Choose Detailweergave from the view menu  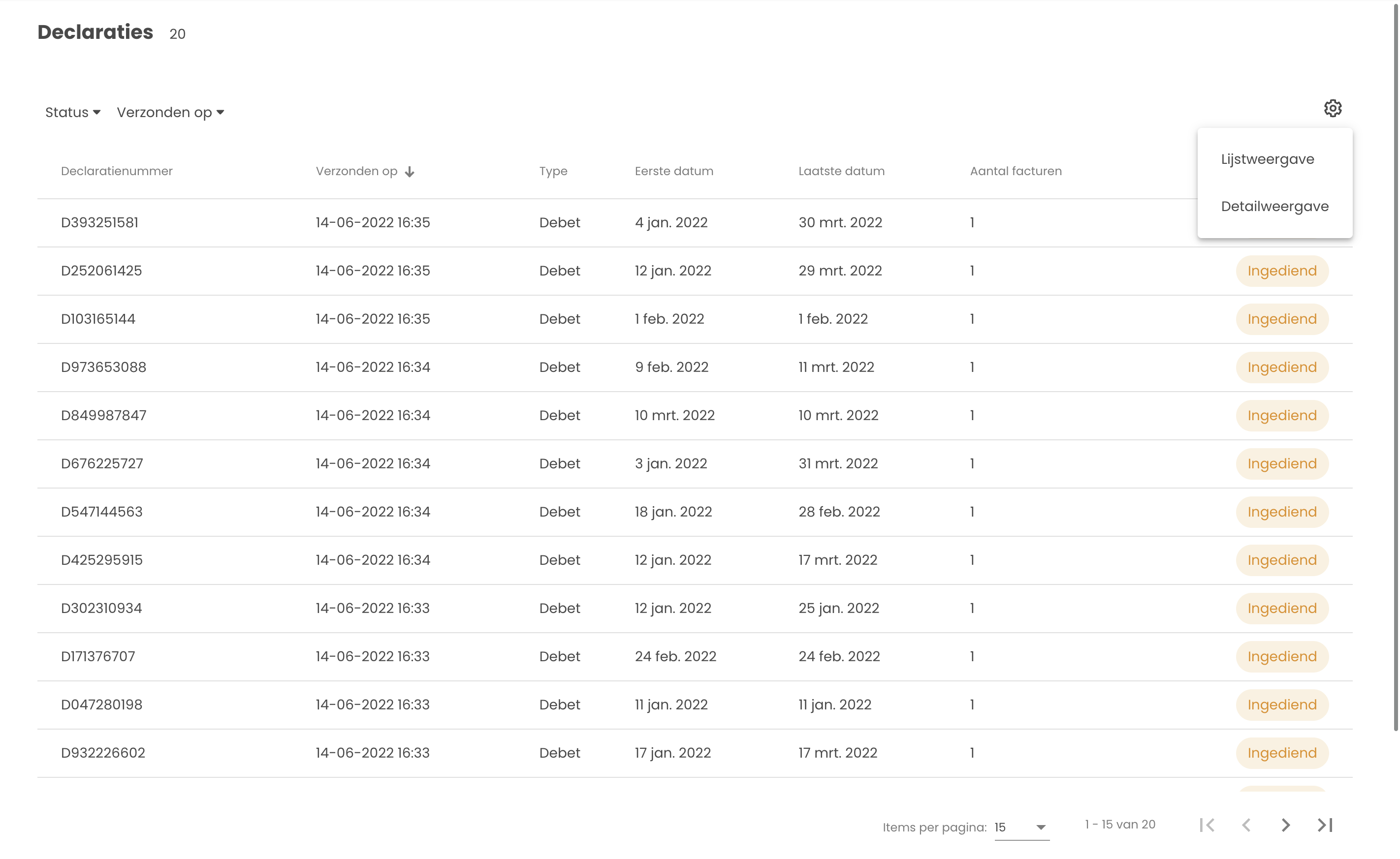1274,206
